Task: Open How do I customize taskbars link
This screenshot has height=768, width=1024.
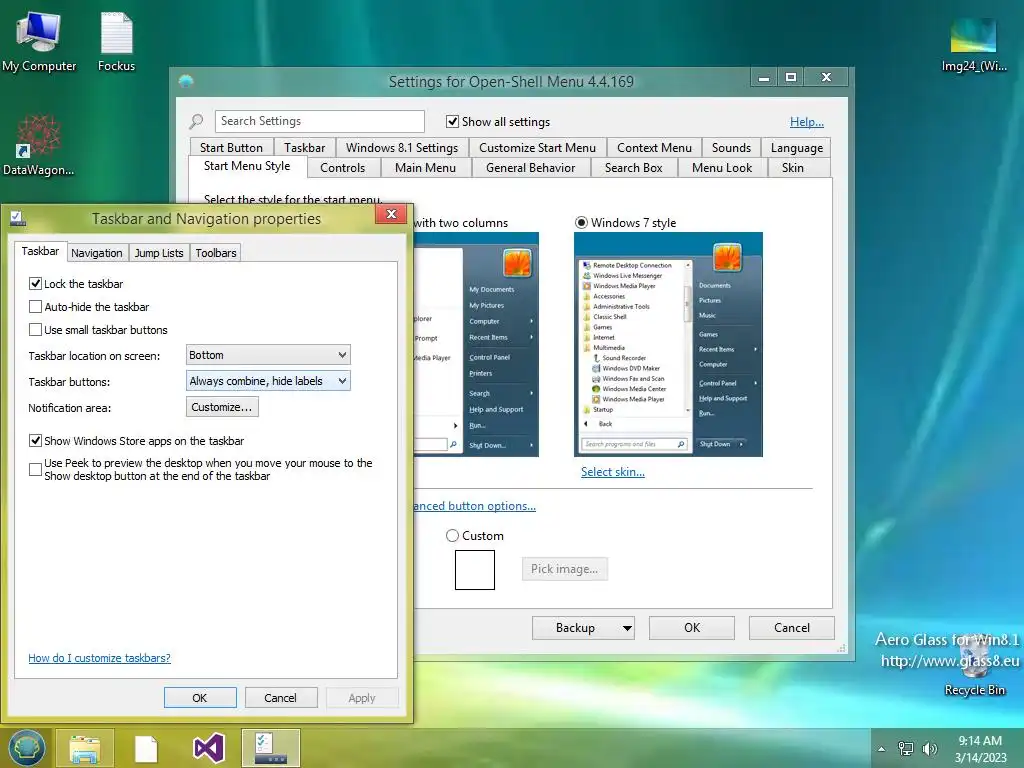Action: click(99, 658)
